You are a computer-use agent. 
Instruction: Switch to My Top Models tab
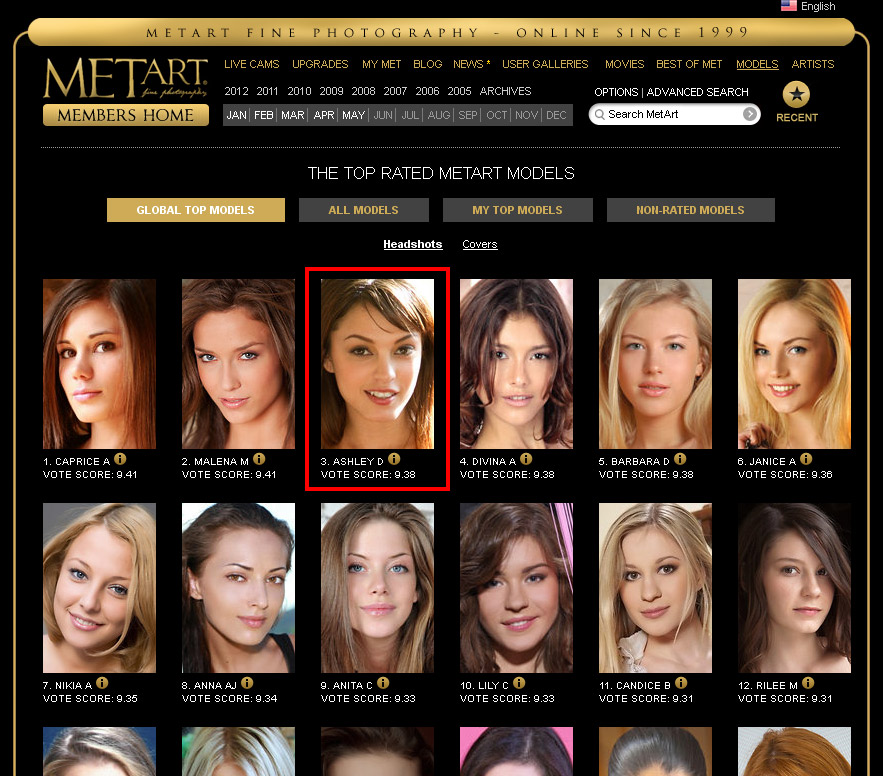pos(518,210)
